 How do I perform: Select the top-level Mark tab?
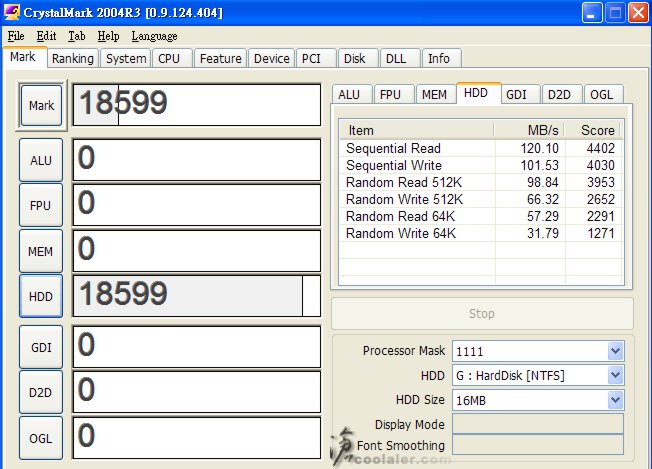(24, 57)
